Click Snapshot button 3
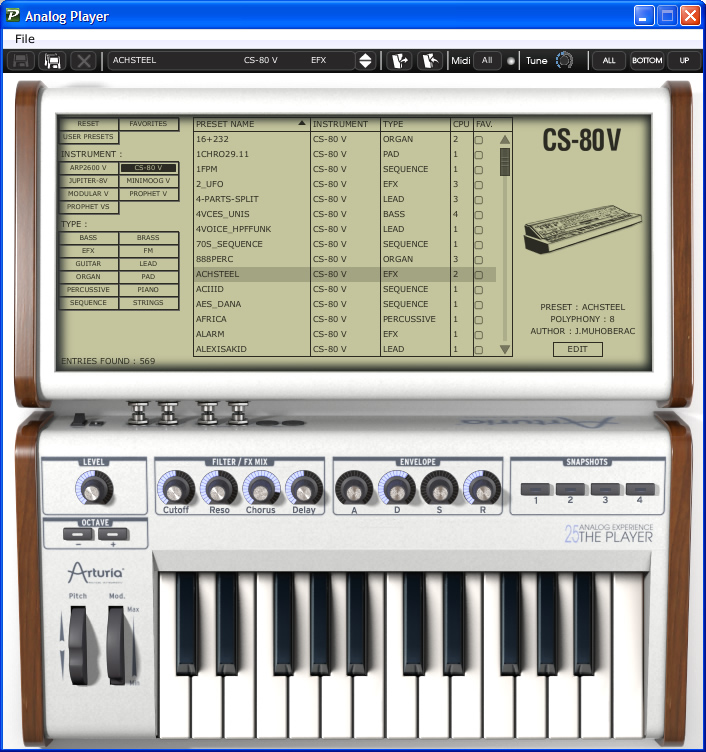The width and height of the screenshot is (706, 752). [605, 489]
